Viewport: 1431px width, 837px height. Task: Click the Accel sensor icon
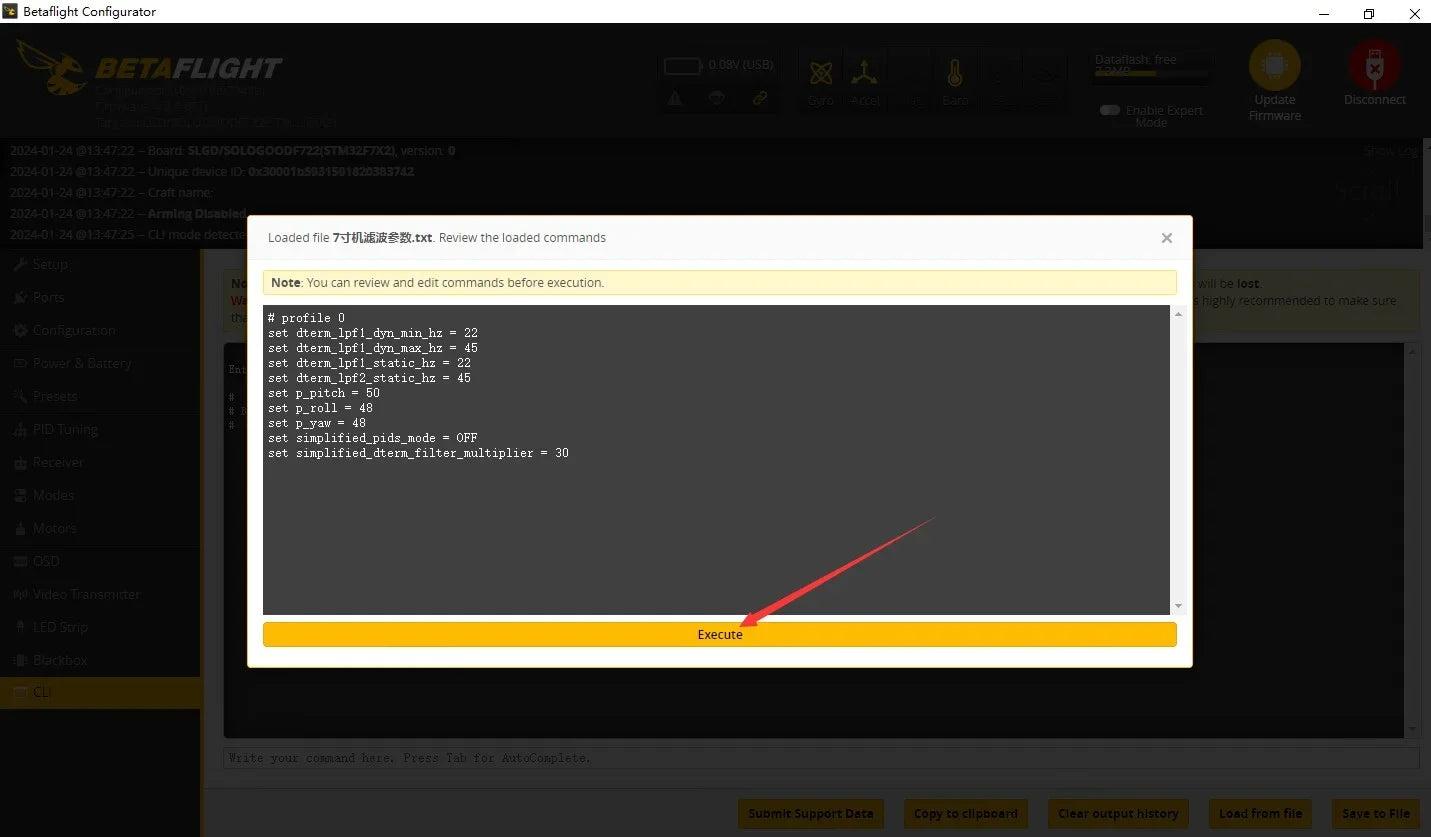tap(864, 74)
